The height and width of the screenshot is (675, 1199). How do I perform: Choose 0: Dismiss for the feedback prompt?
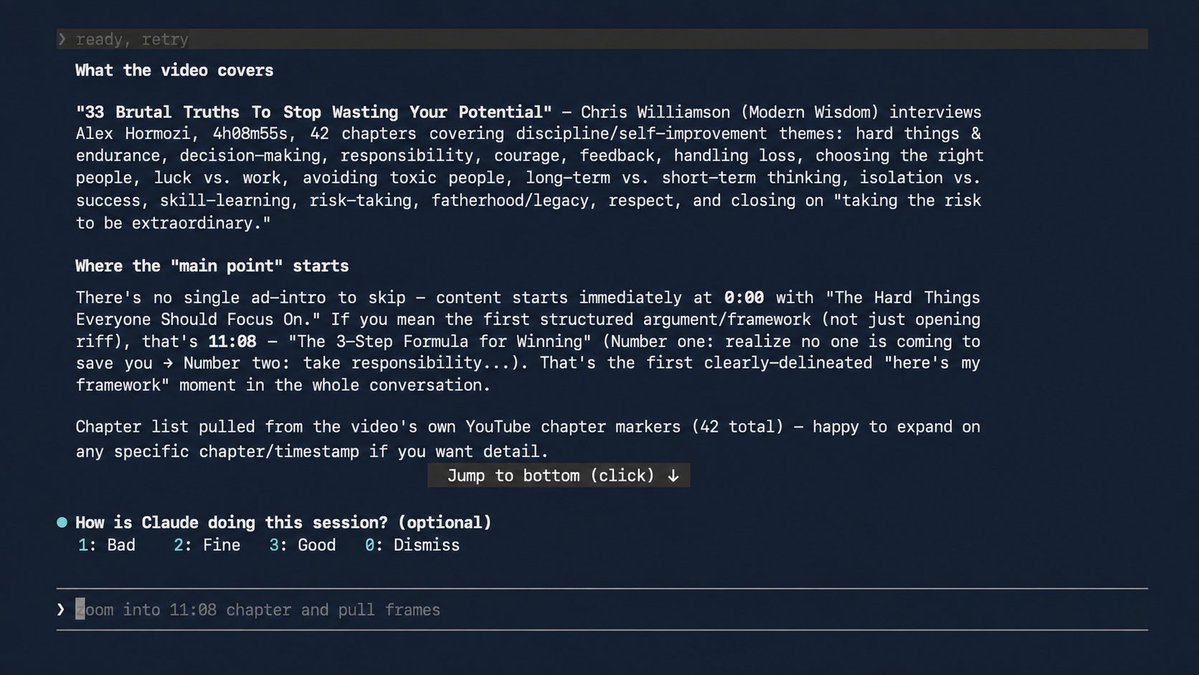pyautogui.click(x=412, y=545)
